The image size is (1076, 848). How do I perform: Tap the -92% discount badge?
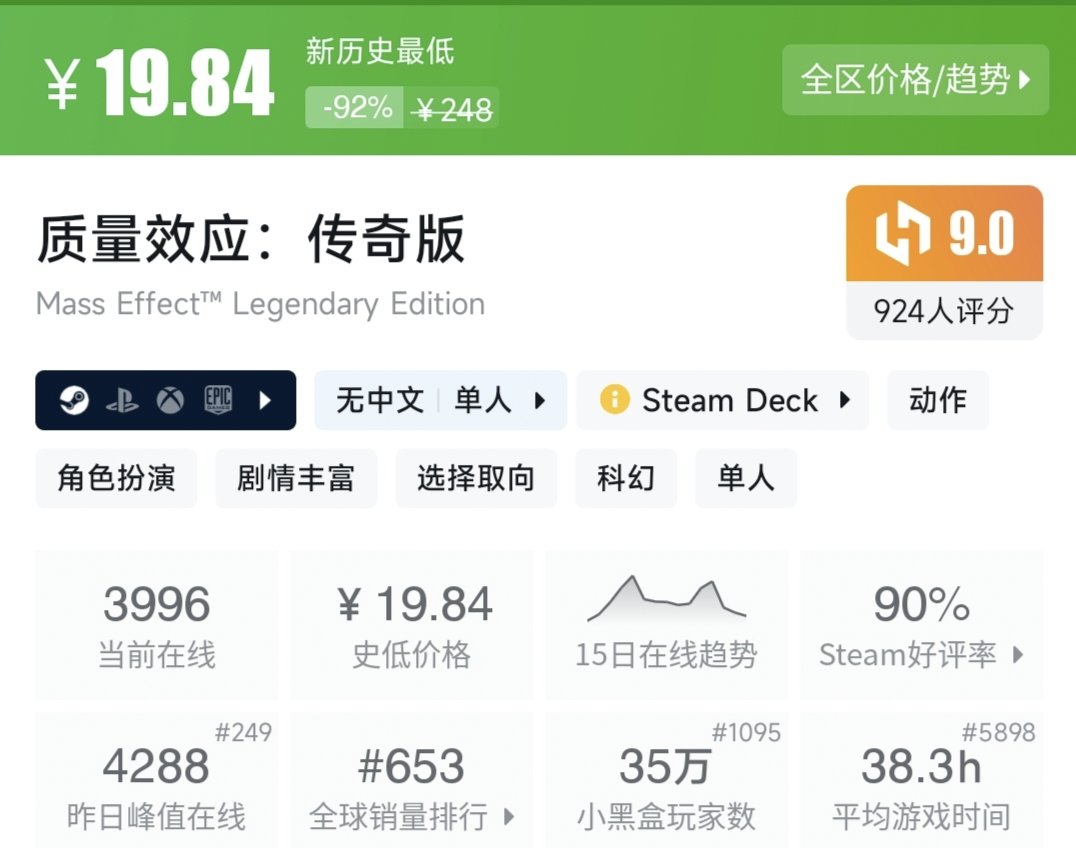point(355,107)
